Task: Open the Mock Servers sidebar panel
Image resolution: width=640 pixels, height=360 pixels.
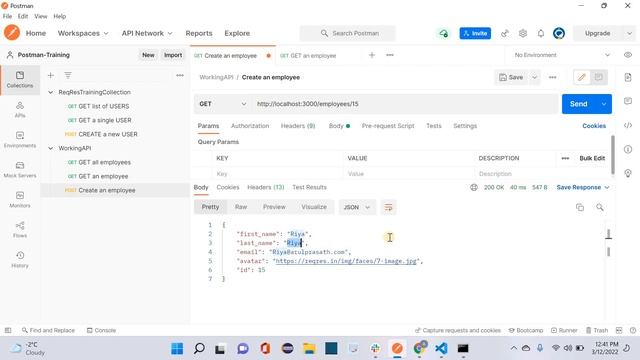Action: coord(20,170)
